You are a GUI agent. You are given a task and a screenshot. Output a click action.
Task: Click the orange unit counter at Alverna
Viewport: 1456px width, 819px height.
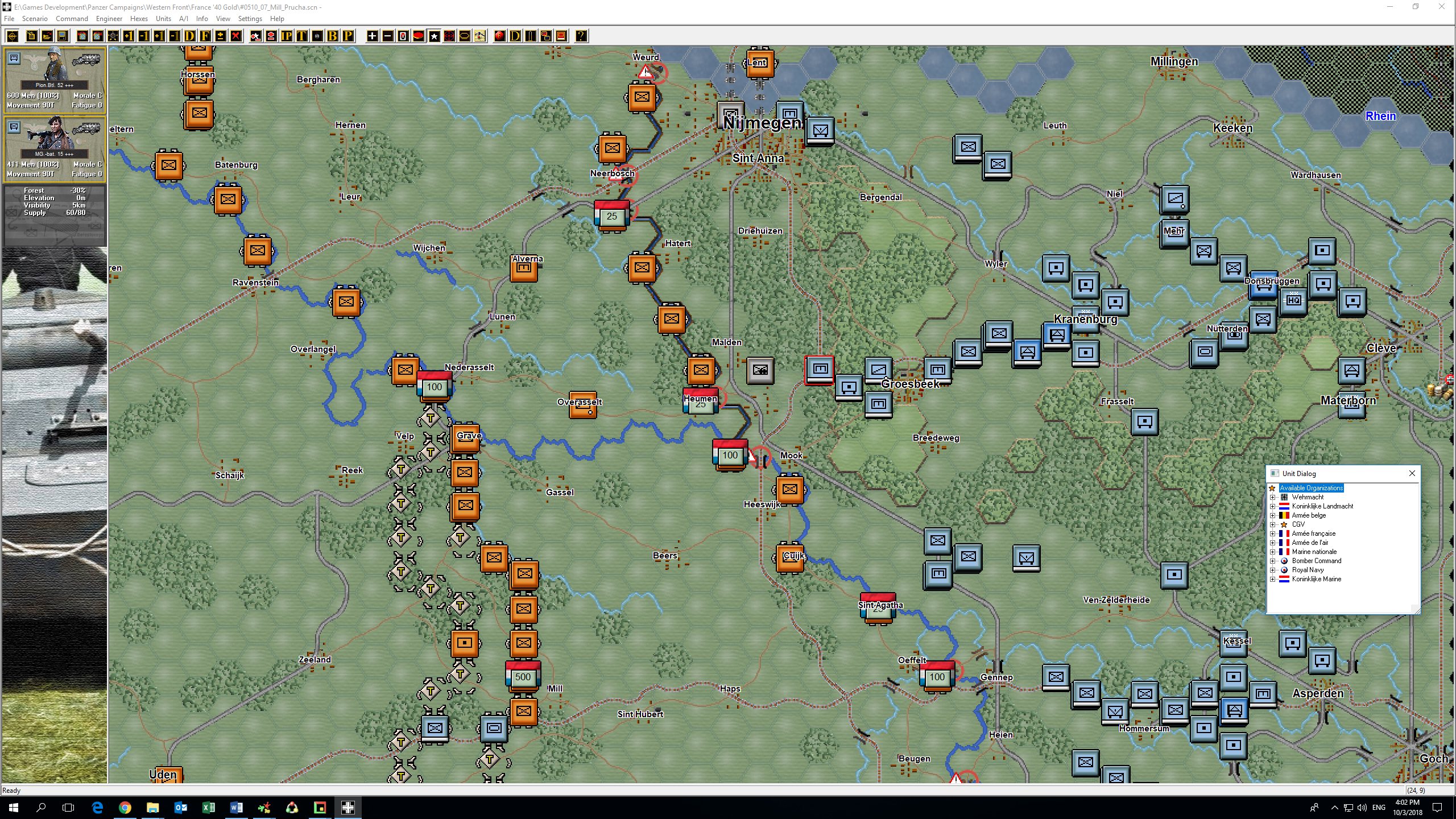click(524, 268)
